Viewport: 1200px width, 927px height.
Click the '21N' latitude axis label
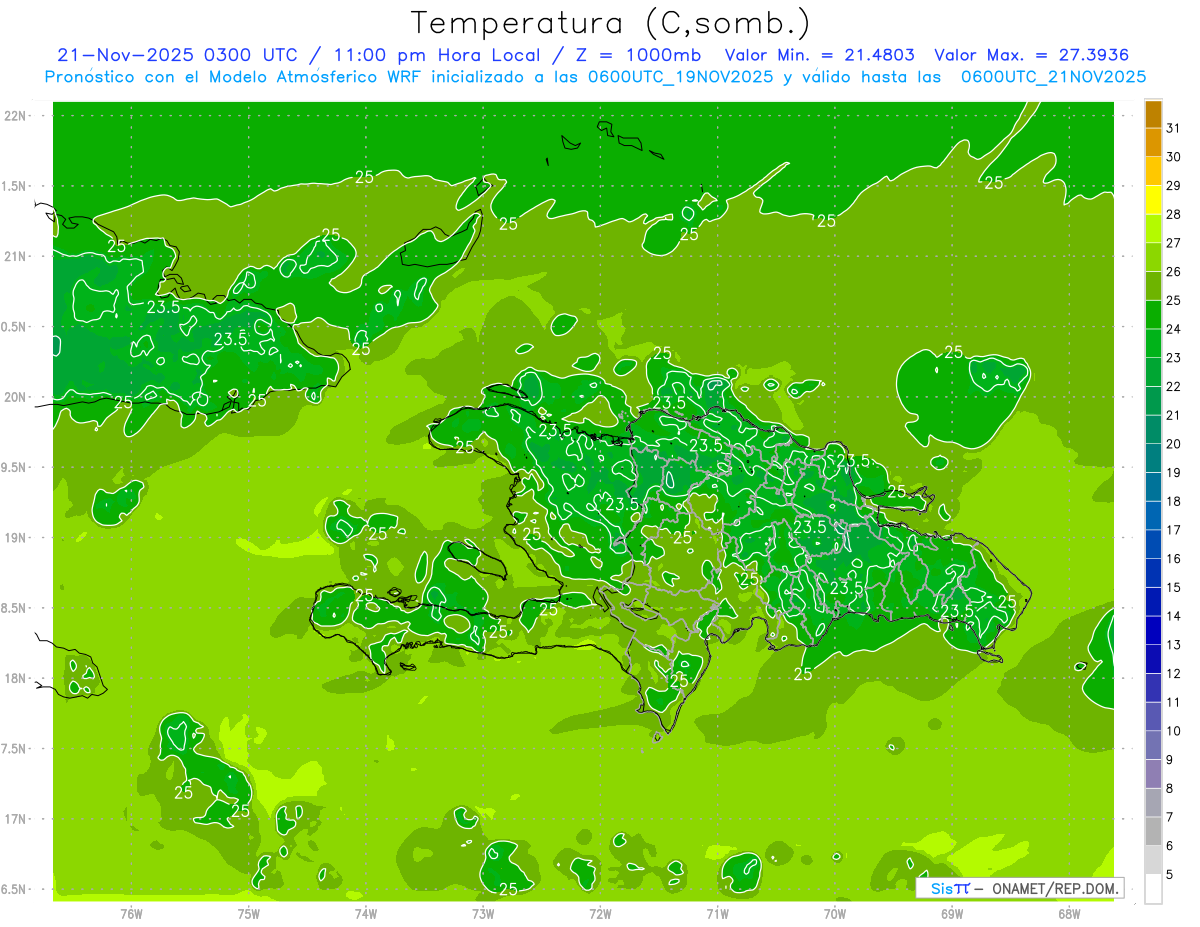(x=15, y=257)
